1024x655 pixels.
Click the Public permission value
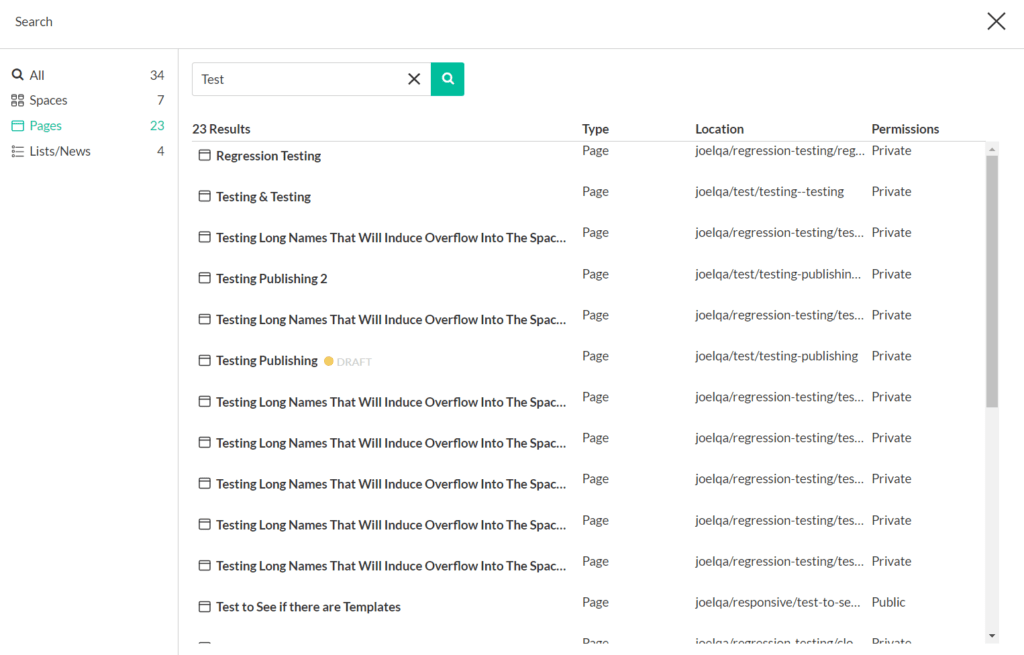click(888, 602)
